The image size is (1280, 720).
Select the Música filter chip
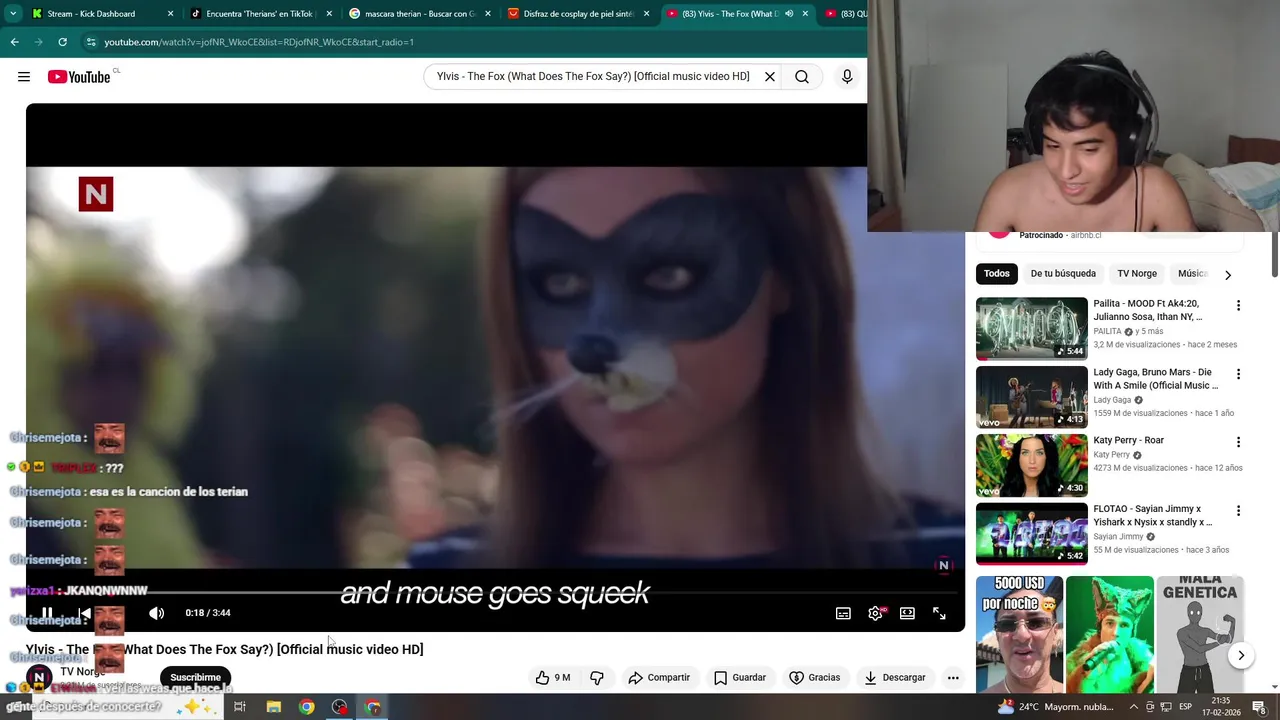[x=1192, y=273]
